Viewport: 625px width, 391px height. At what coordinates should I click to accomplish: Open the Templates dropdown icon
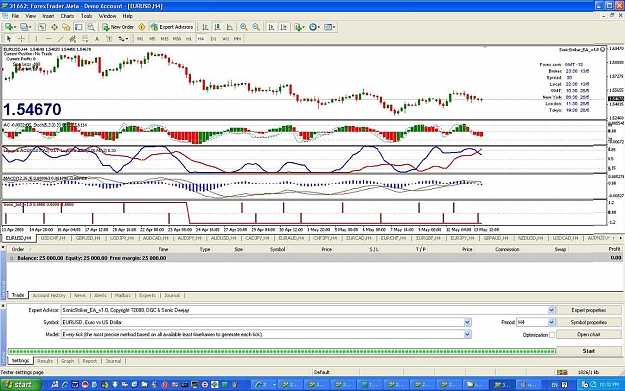330,27
